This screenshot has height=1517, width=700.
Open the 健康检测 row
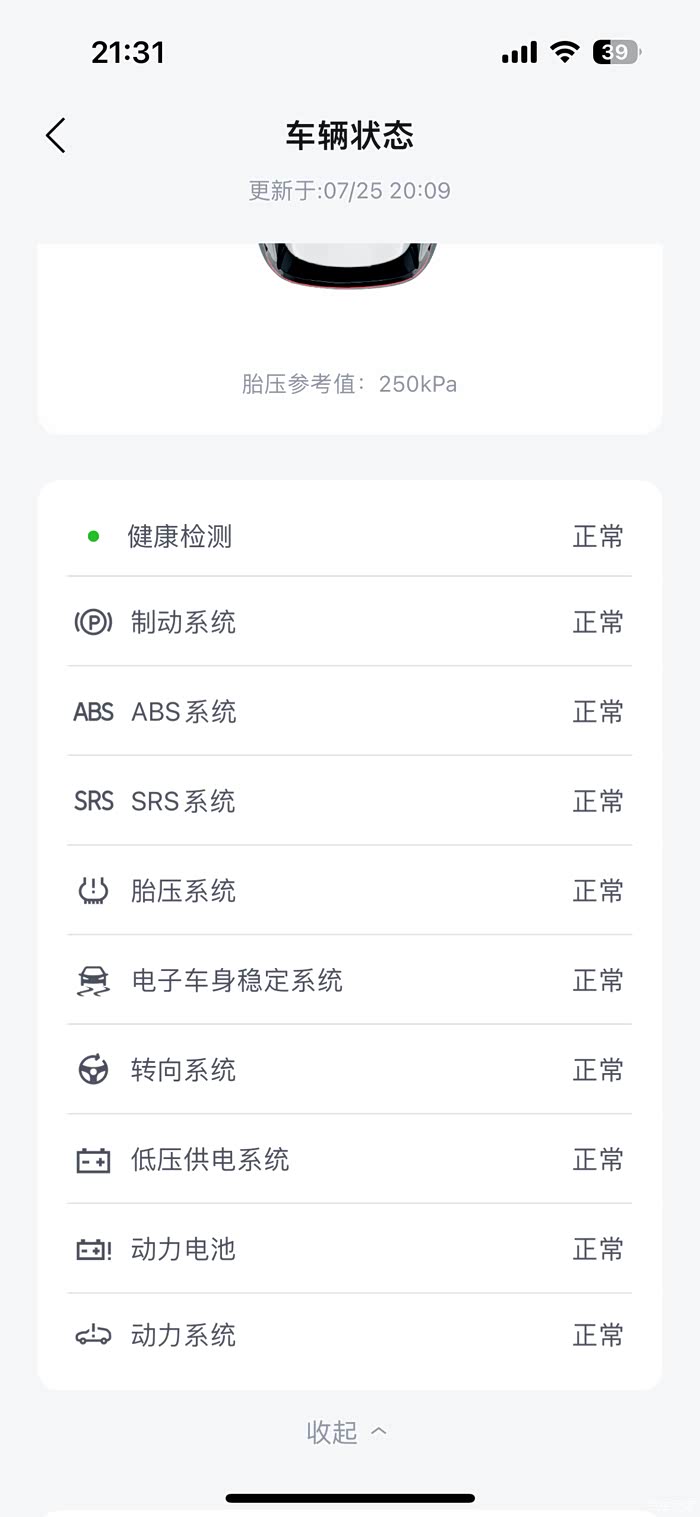349,537
